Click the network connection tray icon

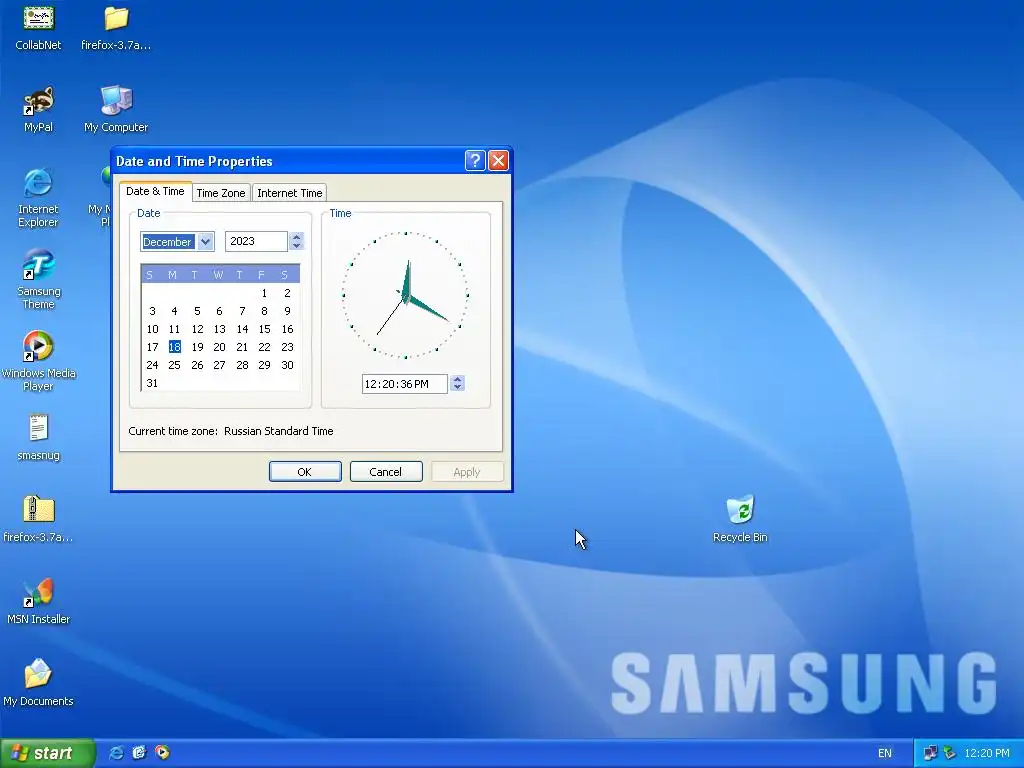pos(930,753)
